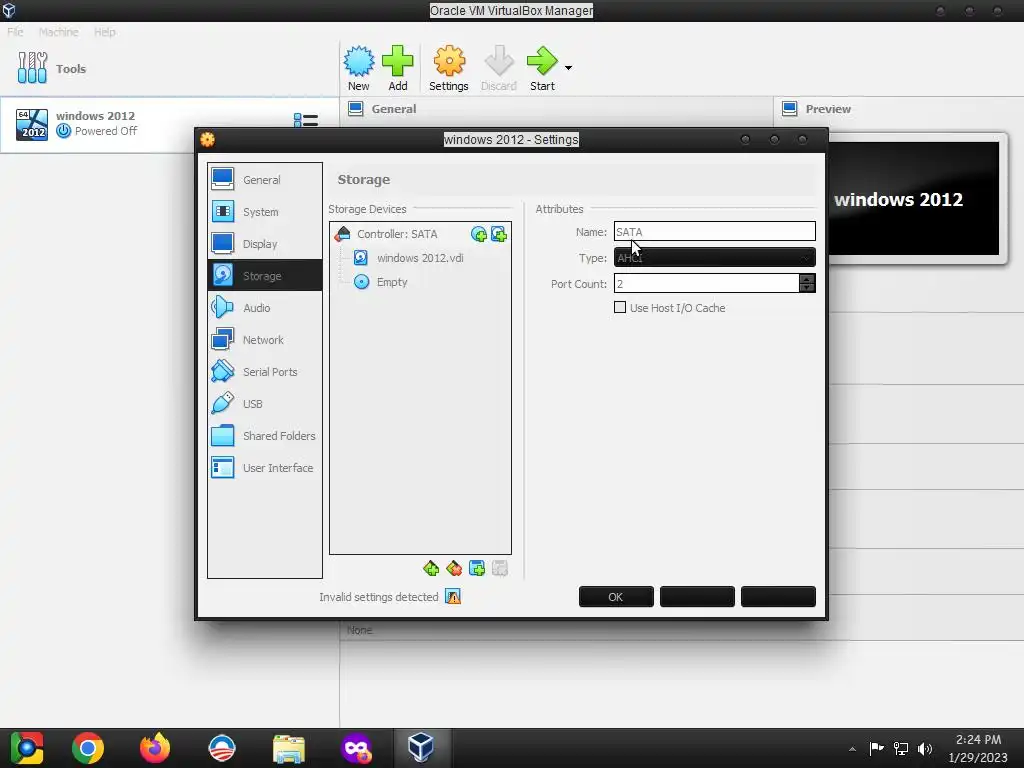The height and width of the screenshot is (768, 1024).
Task: Click the network icon in system tray
Action: tap(901, 748)
